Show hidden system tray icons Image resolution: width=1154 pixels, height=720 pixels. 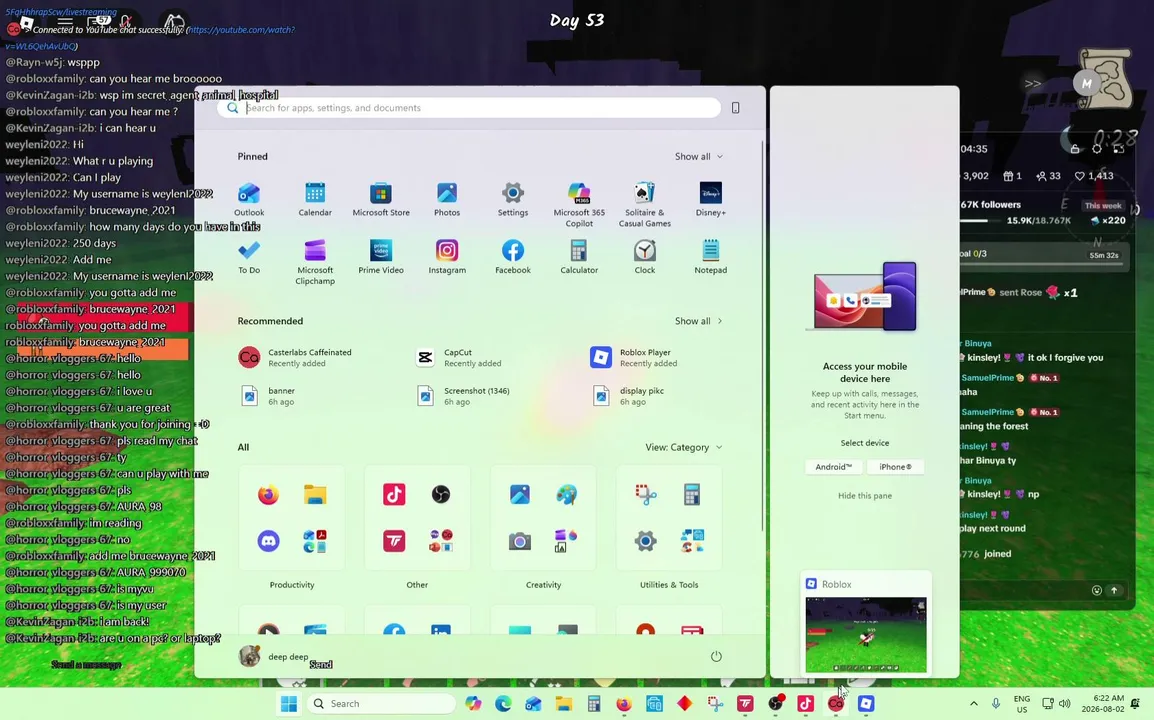974,704
